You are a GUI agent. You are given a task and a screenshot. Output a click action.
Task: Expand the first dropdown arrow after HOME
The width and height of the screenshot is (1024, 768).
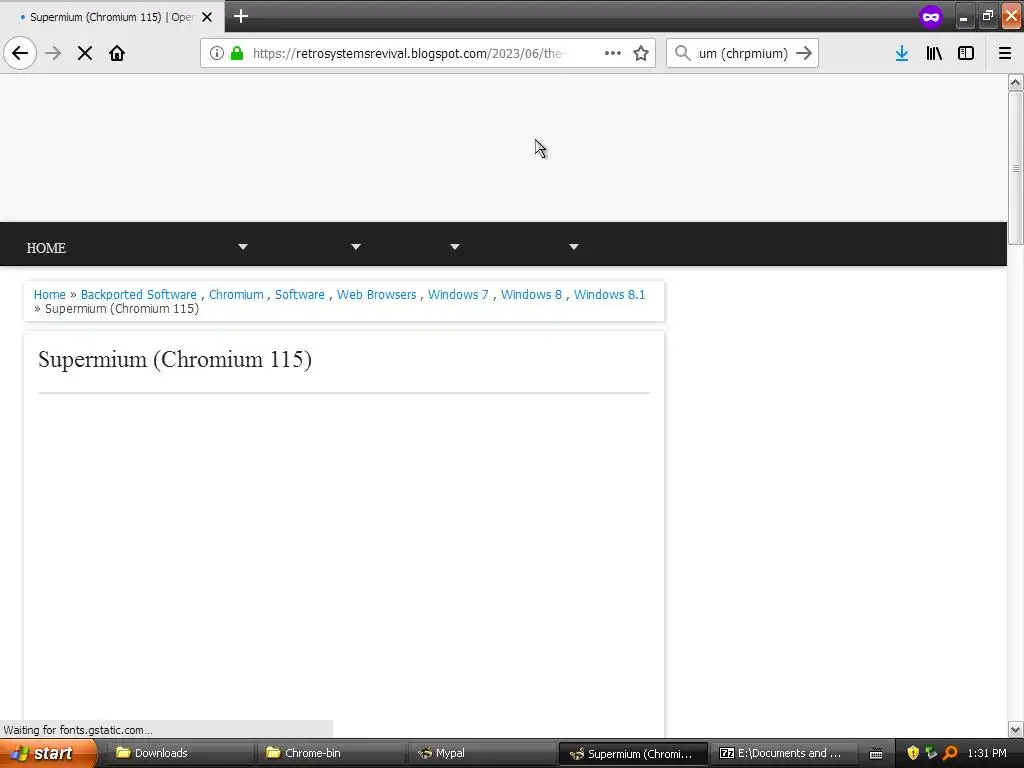pos(243,247)
